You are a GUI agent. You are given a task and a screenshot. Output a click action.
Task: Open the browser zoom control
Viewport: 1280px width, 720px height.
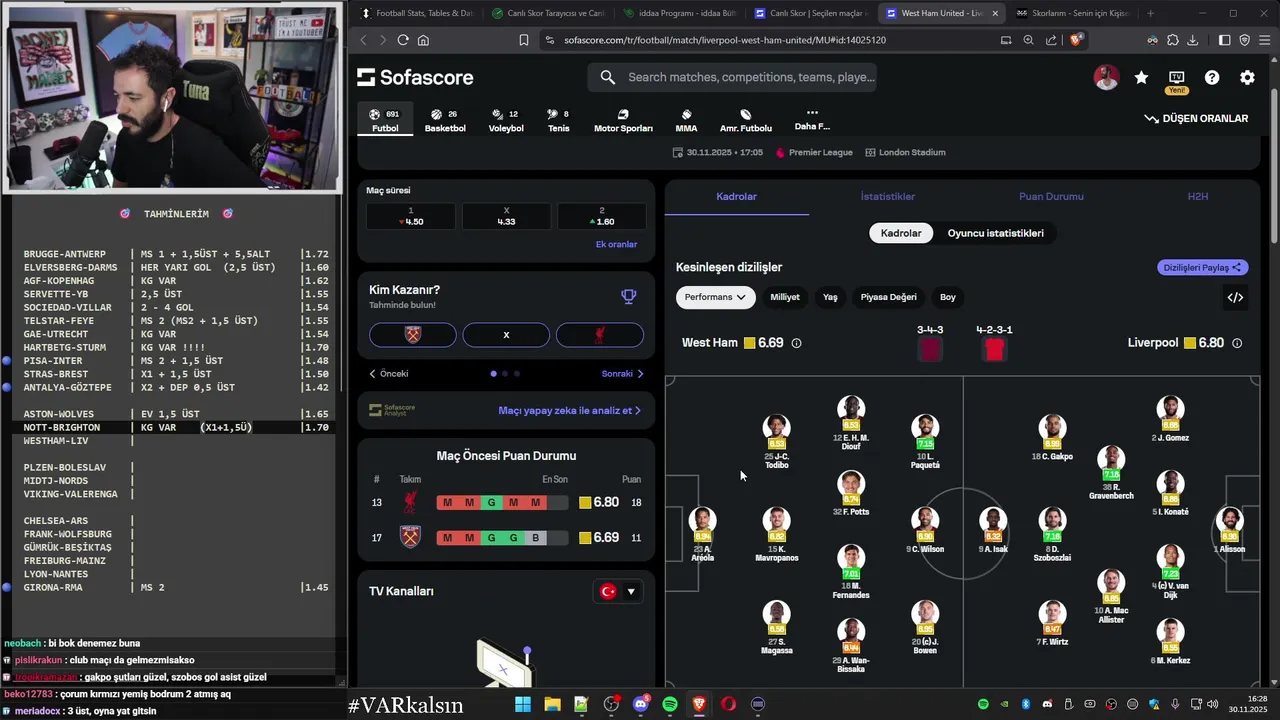point(1028,40)
